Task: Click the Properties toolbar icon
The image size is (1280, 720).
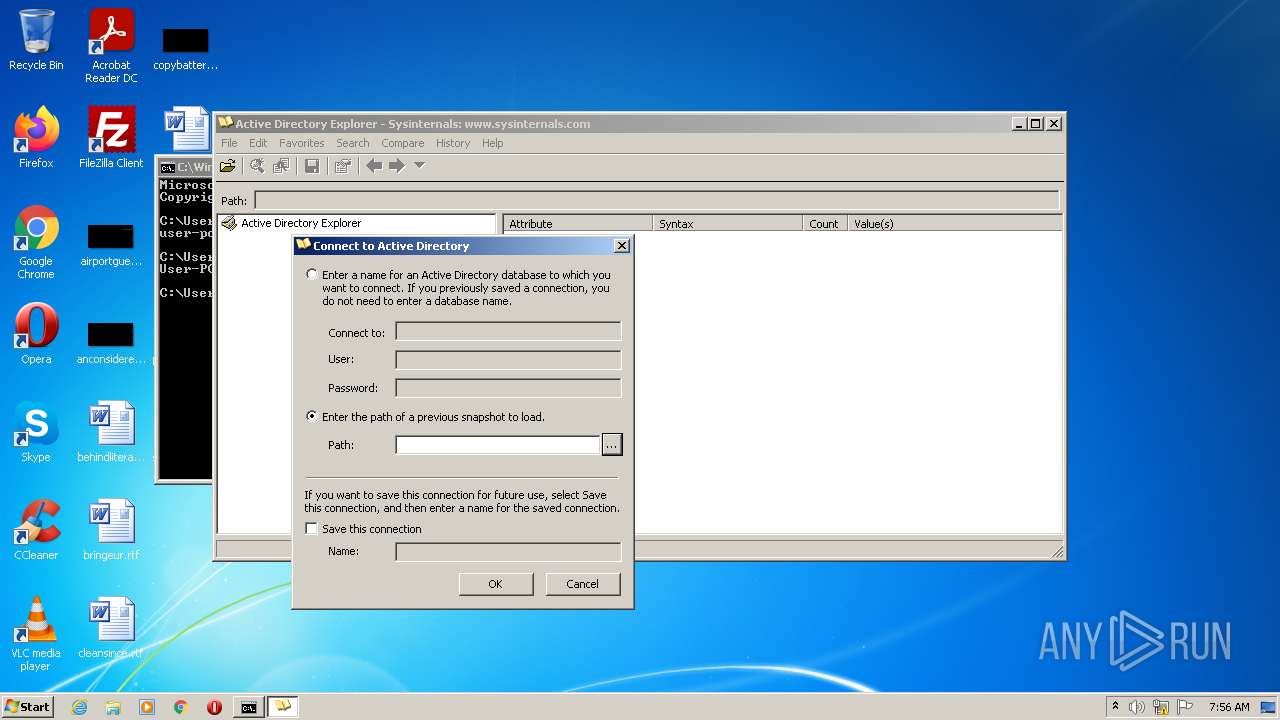Action: pyautogui.click(x=343, y=166)
